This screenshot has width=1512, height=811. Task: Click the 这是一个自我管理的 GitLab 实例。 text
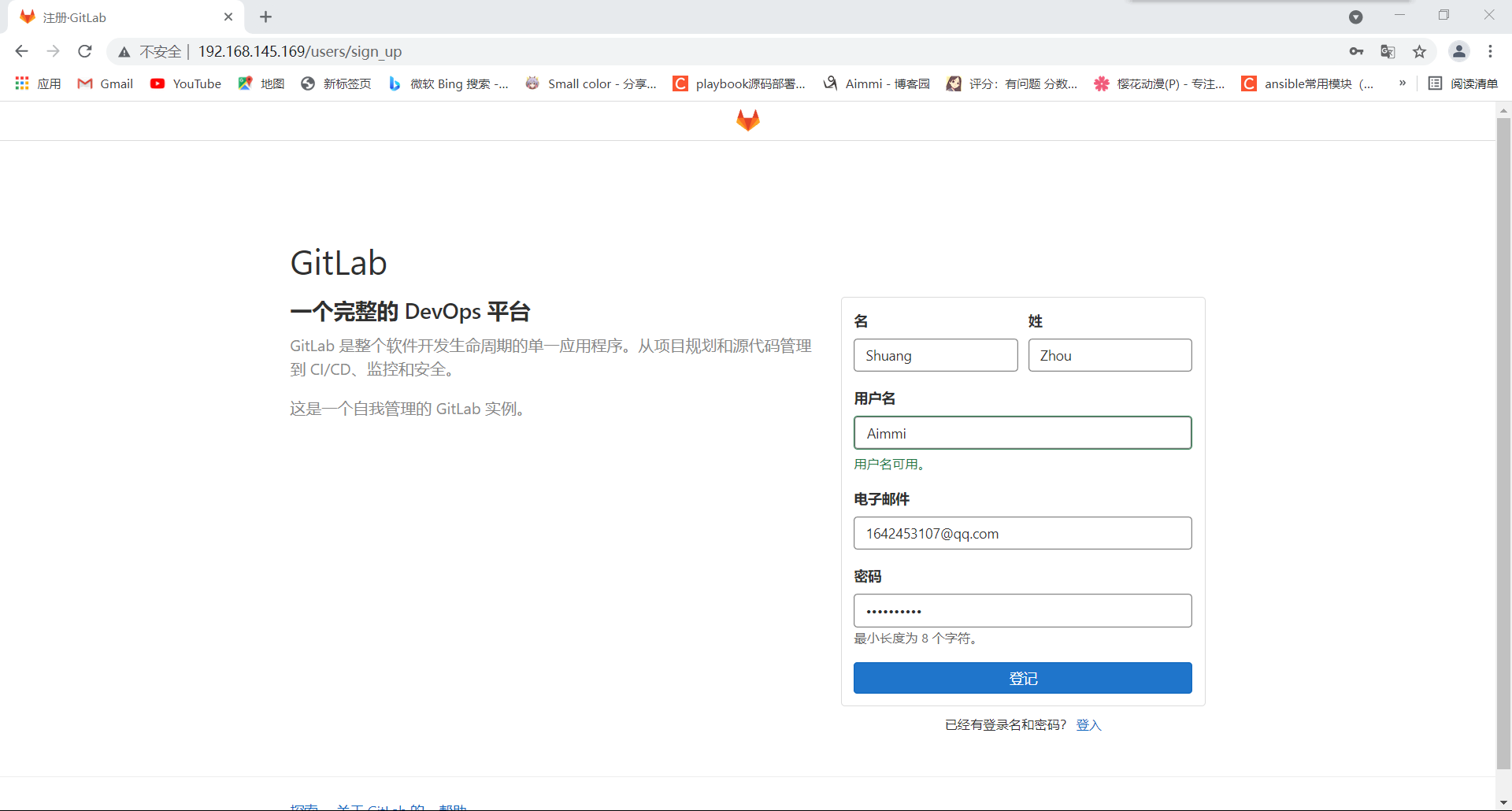tap(408, 409)
